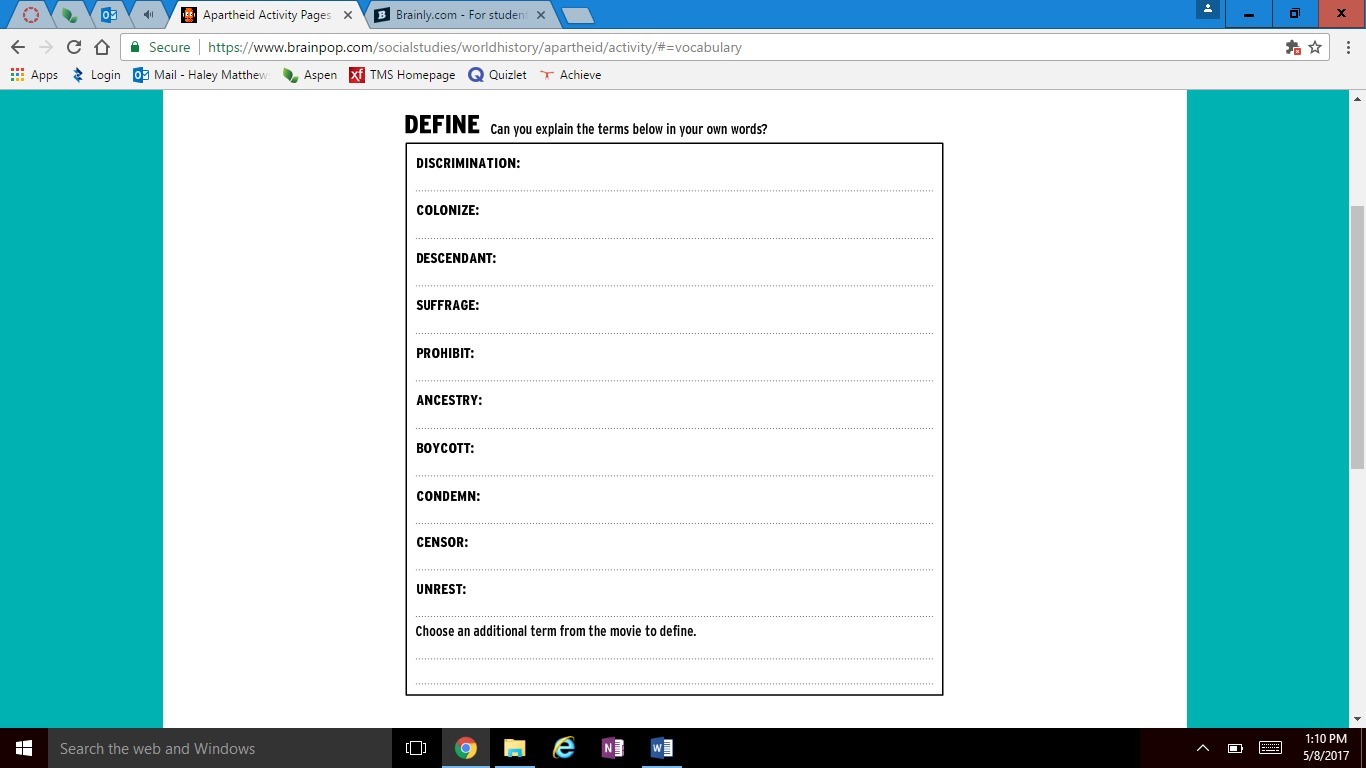
Task: Switch to the red circle pinned tab
Action: 31,15
